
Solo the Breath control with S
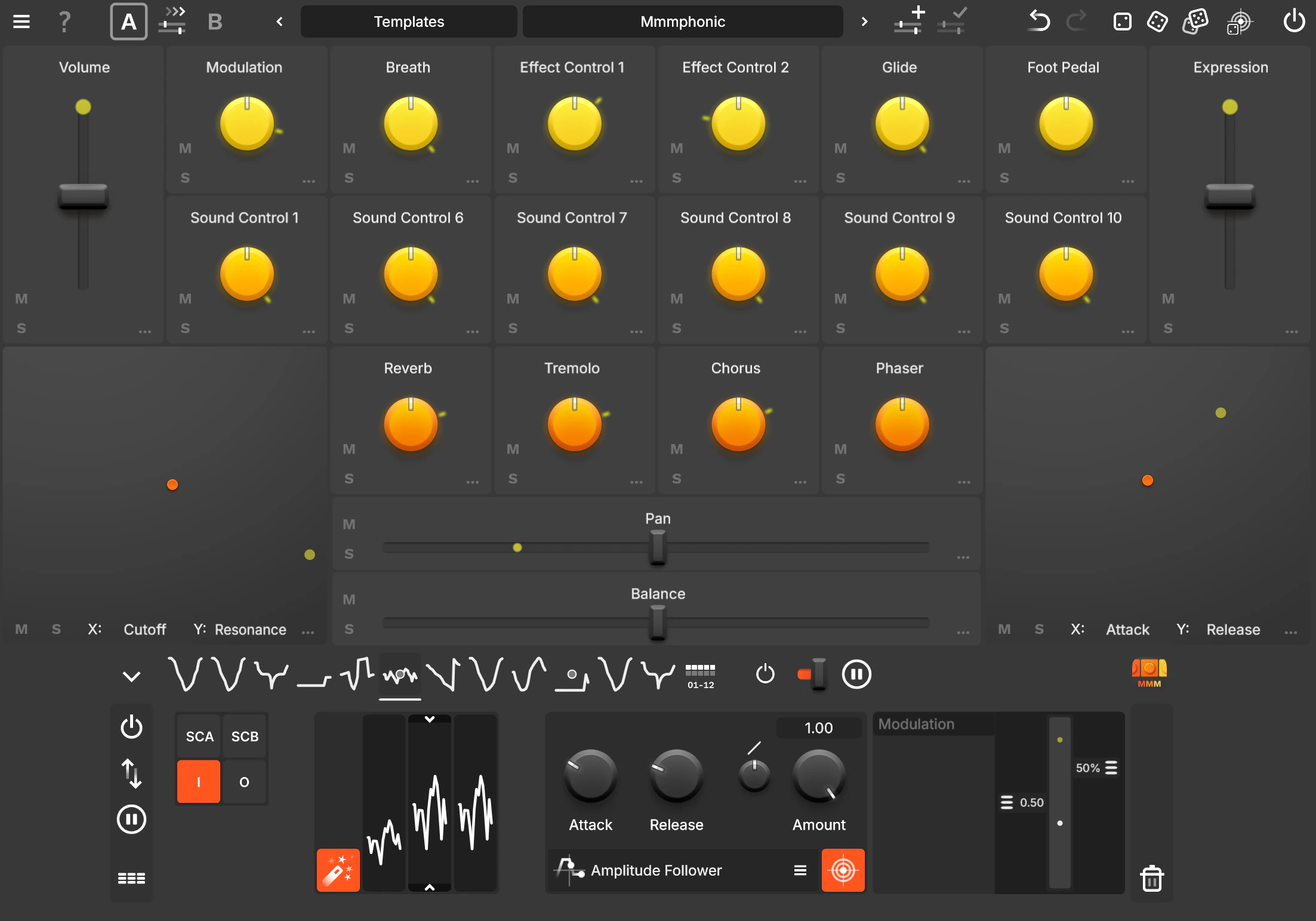pos(349,178)
